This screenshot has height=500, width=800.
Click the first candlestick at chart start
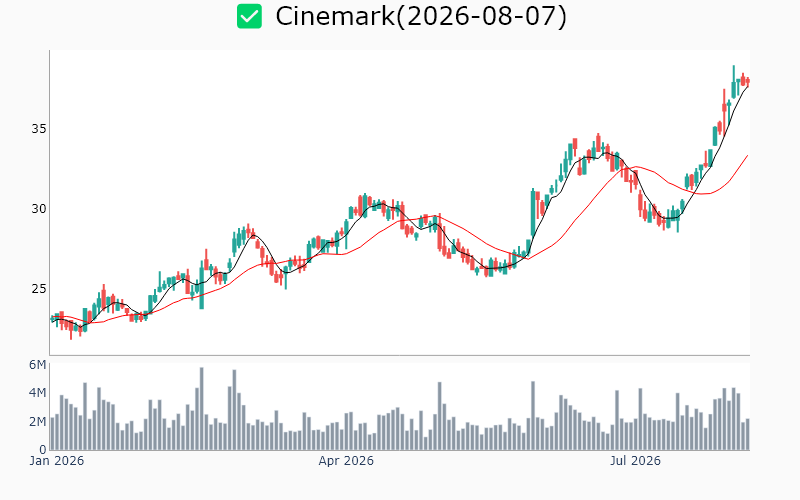coord(52,318)
